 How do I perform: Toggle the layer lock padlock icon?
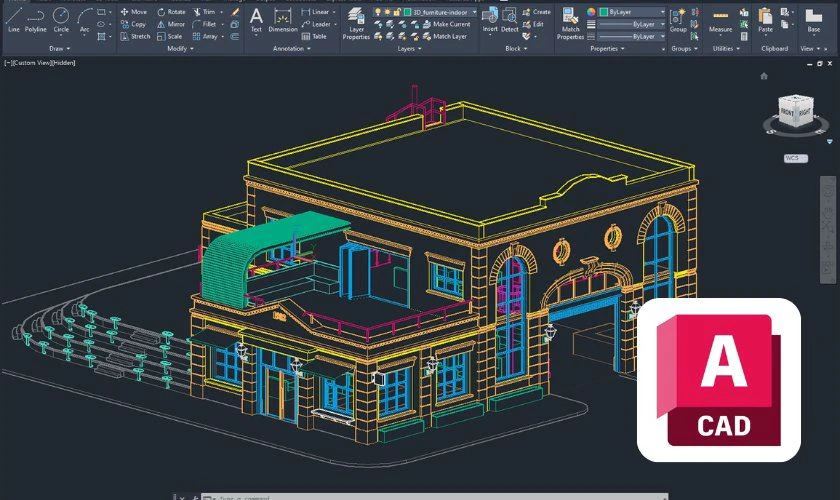click(x=396, y=11)
